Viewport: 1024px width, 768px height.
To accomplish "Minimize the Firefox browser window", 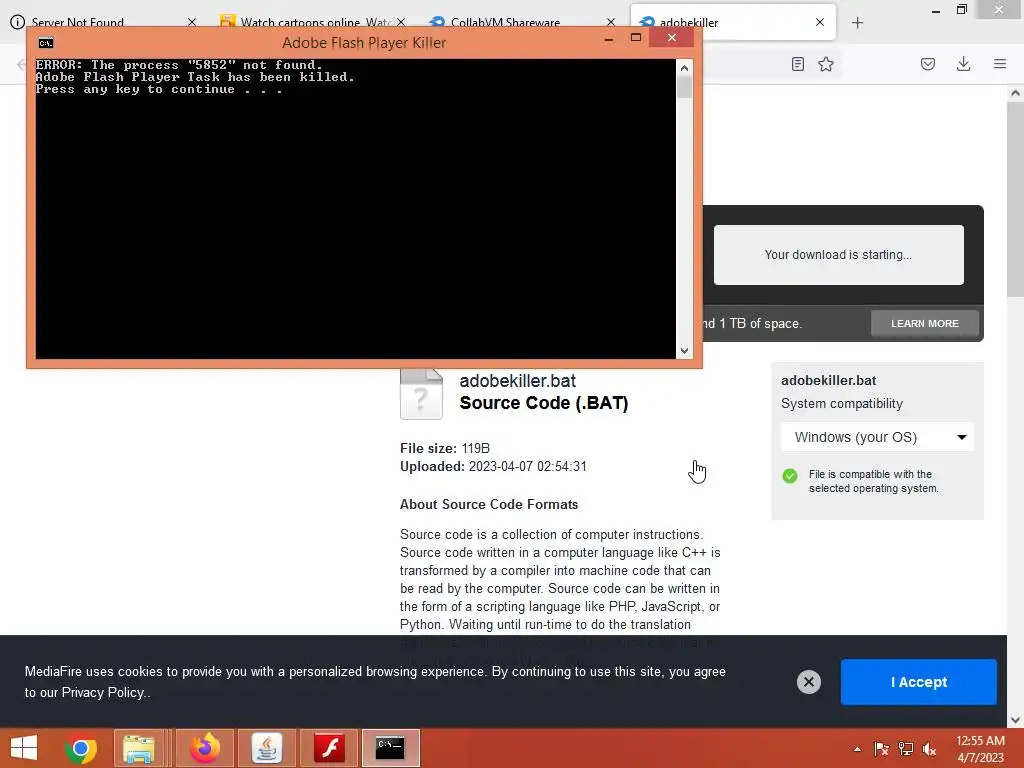I will coord(935,10).
